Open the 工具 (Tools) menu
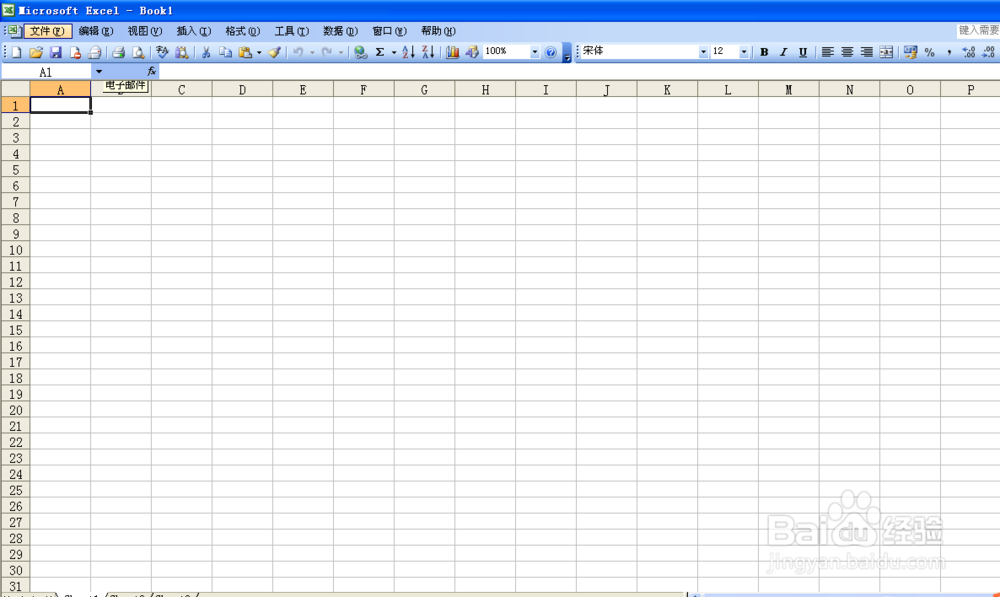This screenshot has height=597, width=1000. pyautogui.click(x=291, y=31)
